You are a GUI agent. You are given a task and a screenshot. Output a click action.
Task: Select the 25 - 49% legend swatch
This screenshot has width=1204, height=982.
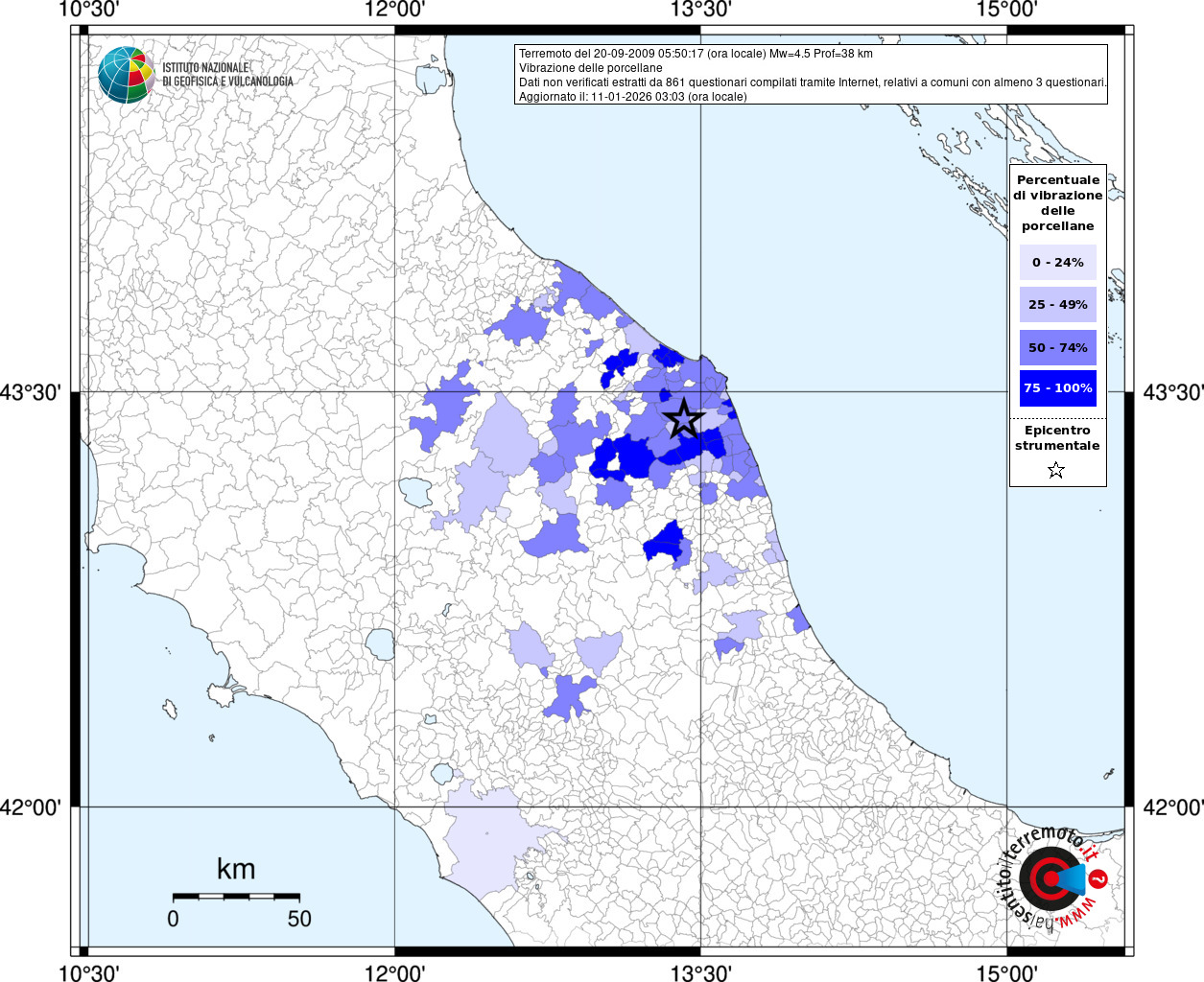[x=1057, y=305]
